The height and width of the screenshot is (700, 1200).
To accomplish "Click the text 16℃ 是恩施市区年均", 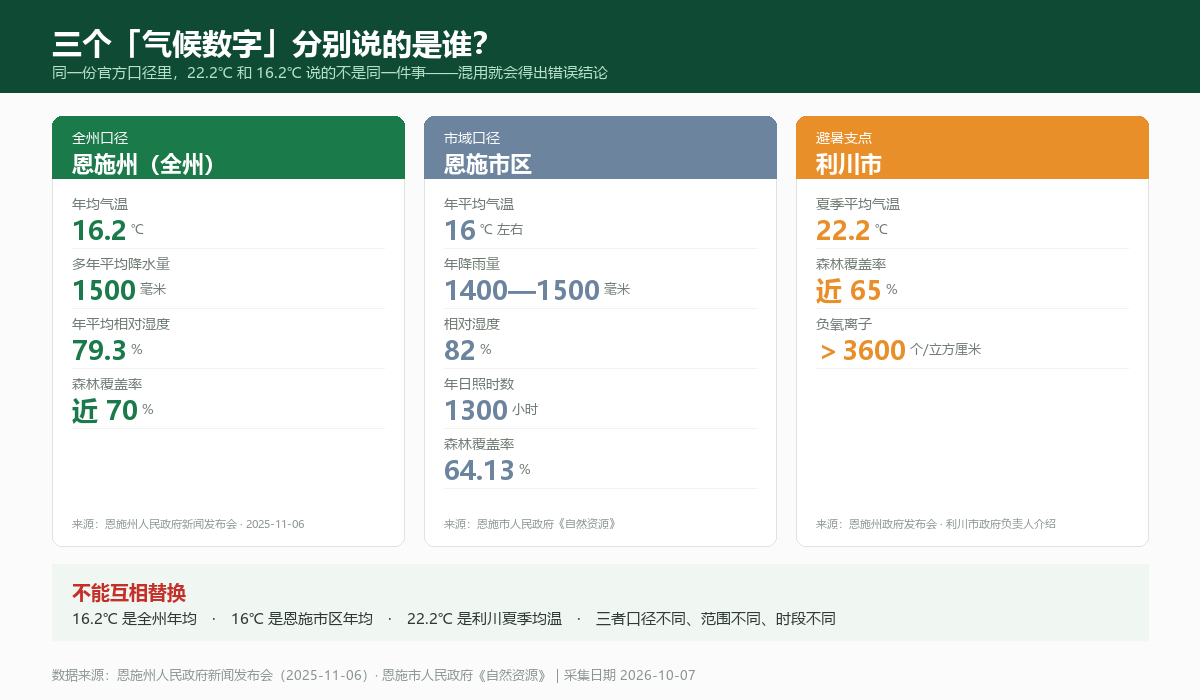I will (x=302, y=619).
